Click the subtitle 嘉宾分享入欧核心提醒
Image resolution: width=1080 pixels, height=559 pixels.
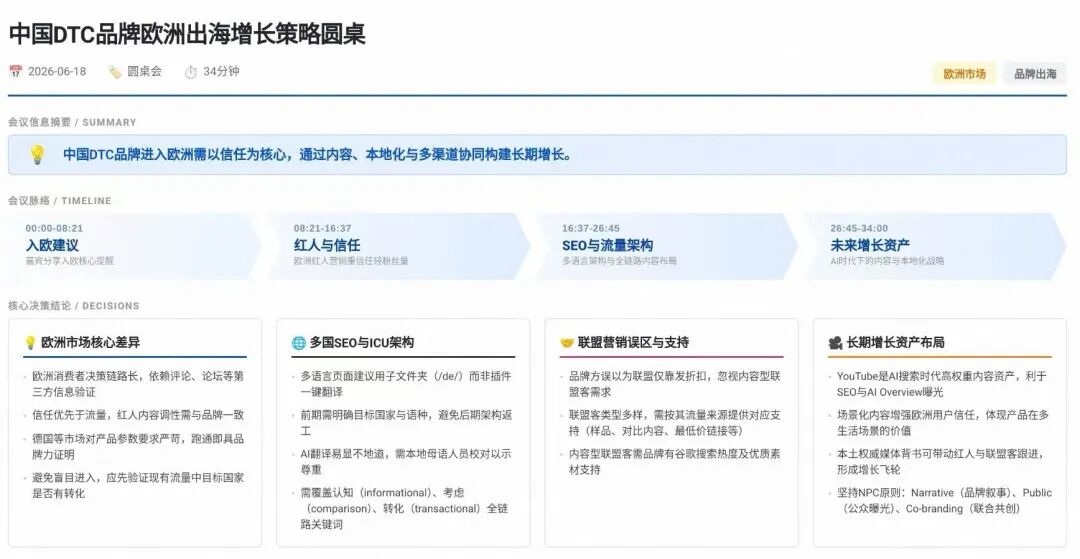(x=70, y=261)
